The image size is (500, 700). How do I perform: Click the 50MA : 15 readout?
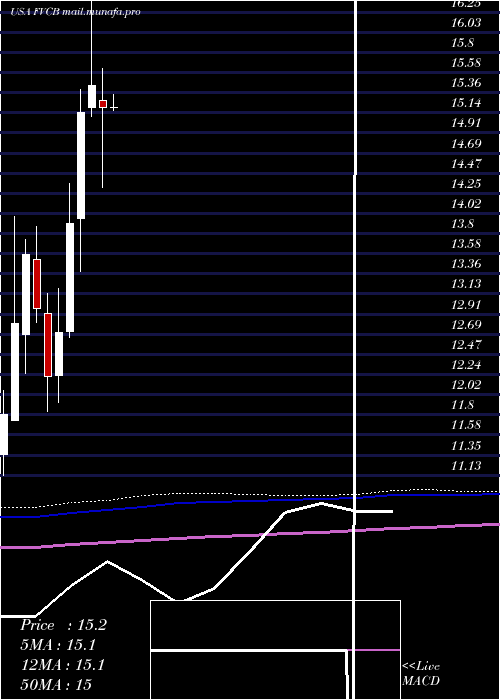[56, 685]
